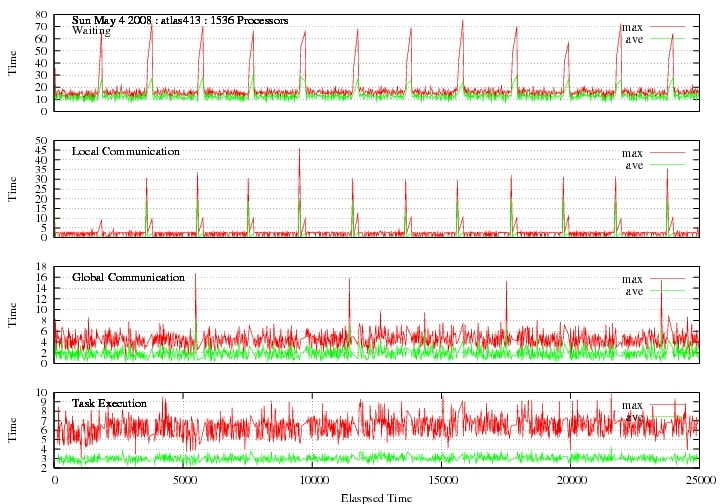Select 'max' legend text in Local Communication plot
720x504 pixels.
[x=632, y=153]
